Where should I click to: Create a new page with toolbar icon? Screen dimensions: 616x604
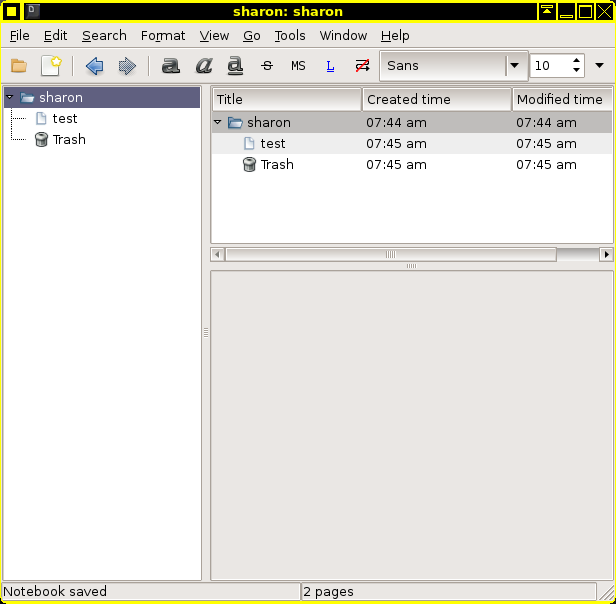pyautogui.click(x=51, y=66)
